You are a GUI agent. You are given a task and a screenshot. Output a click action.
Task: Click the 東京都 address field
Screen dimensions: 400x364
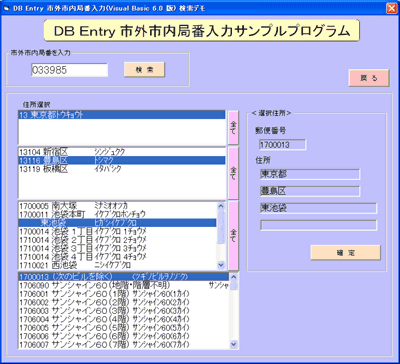[310, 174]
